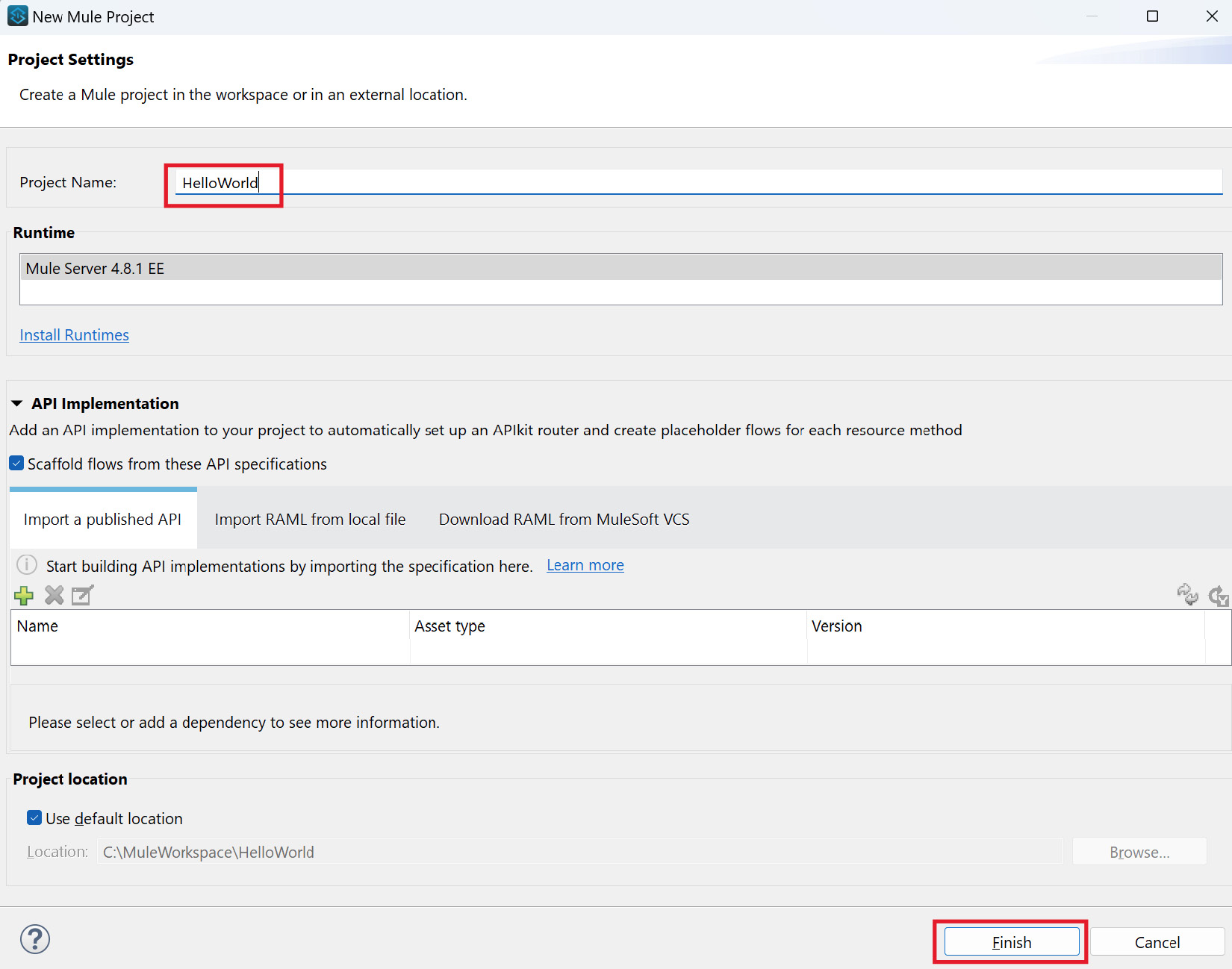
Task: Click the download/update dependency icon
Action: click(x=1218, y=595)
